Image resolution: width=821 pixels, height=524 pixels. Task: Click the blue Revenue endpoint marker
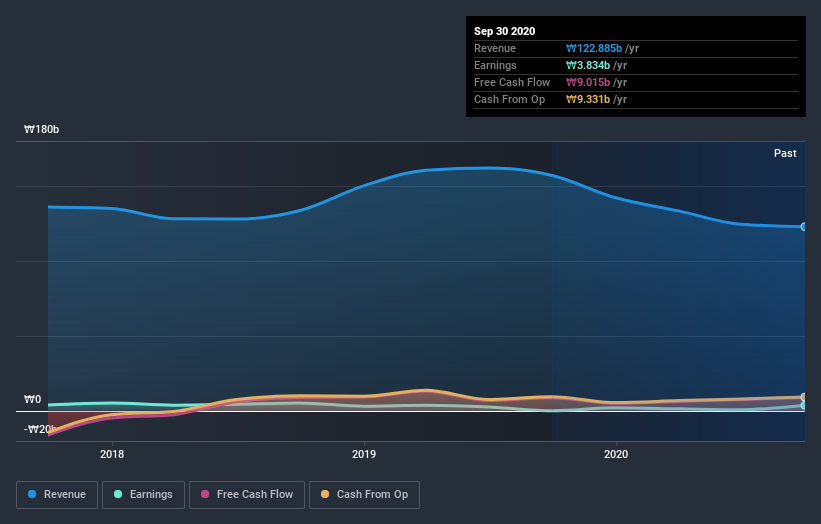coord(804,227)
